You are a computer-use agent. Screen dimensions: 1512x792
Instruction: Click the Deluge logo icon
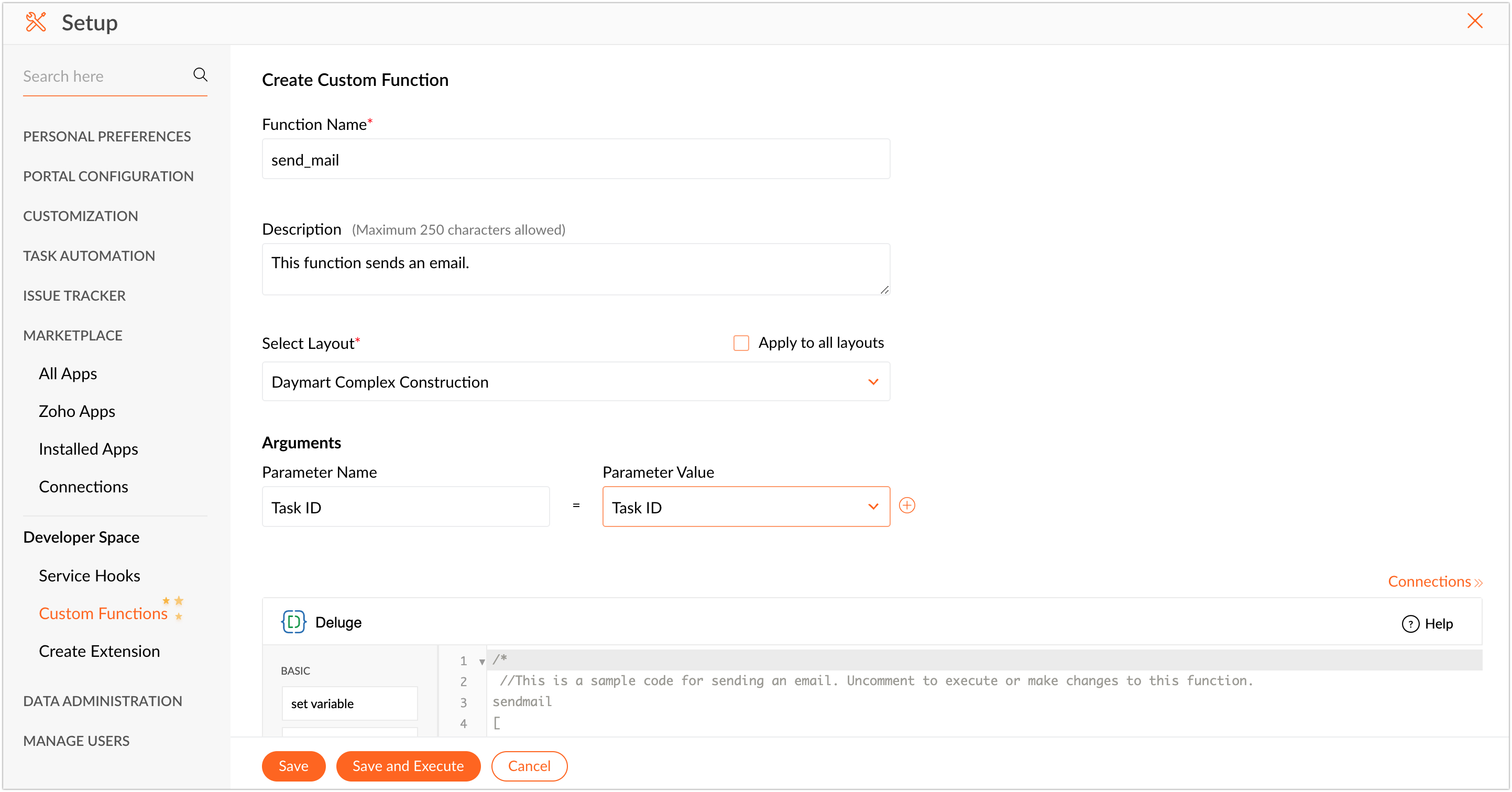(x=293, y=622)
